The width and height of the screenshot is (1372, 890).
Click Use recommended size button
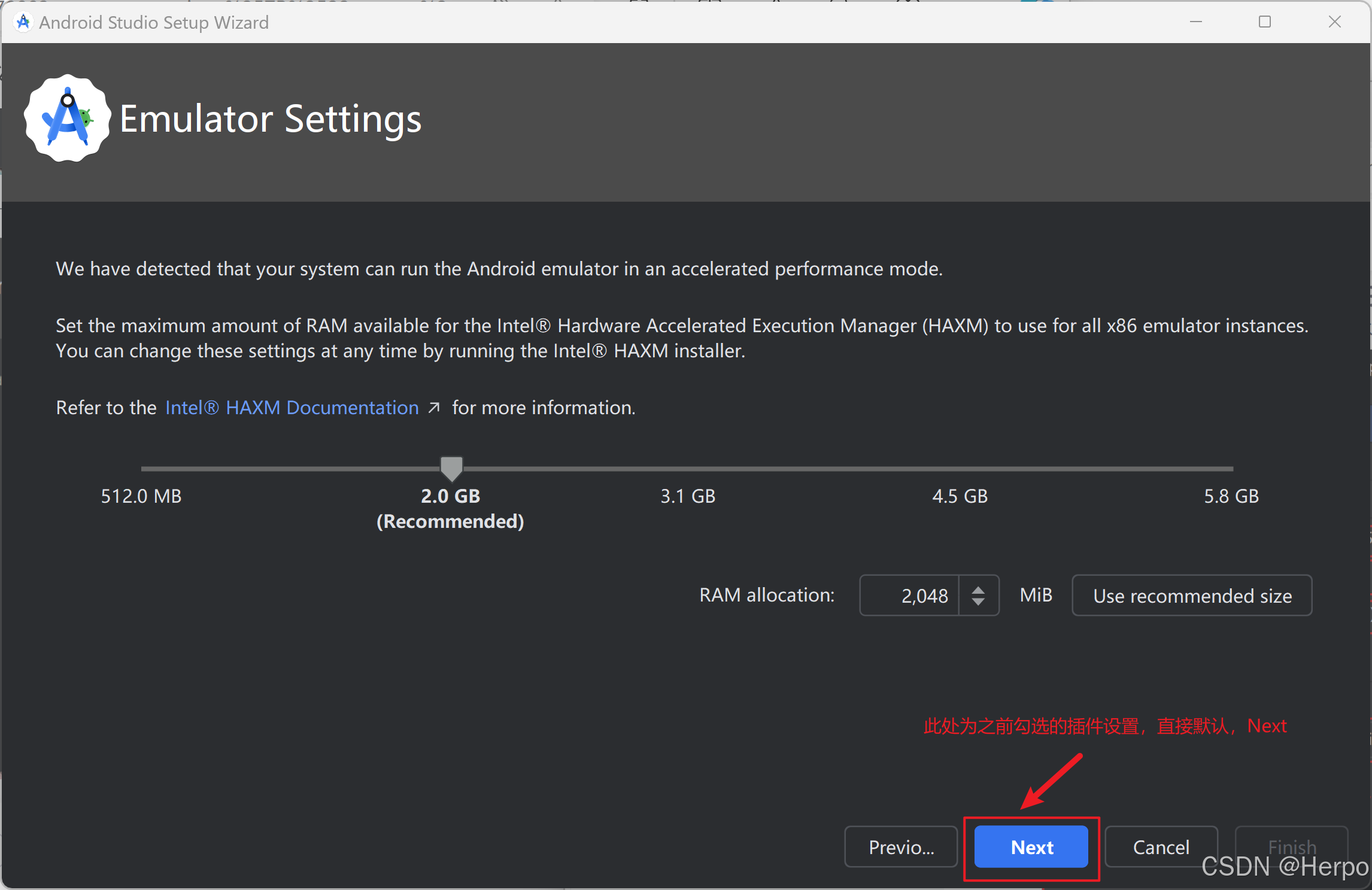point(1192,596)
